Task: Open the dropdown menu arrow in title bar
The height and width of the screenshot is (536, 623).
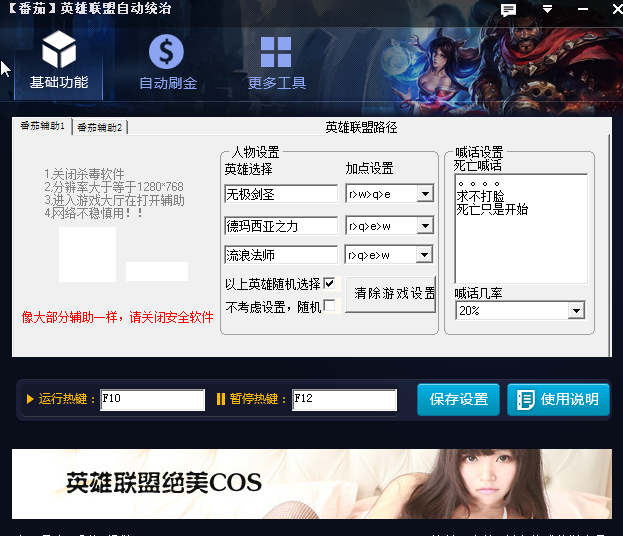Action: pyautogui.click(x=548, y=9)
